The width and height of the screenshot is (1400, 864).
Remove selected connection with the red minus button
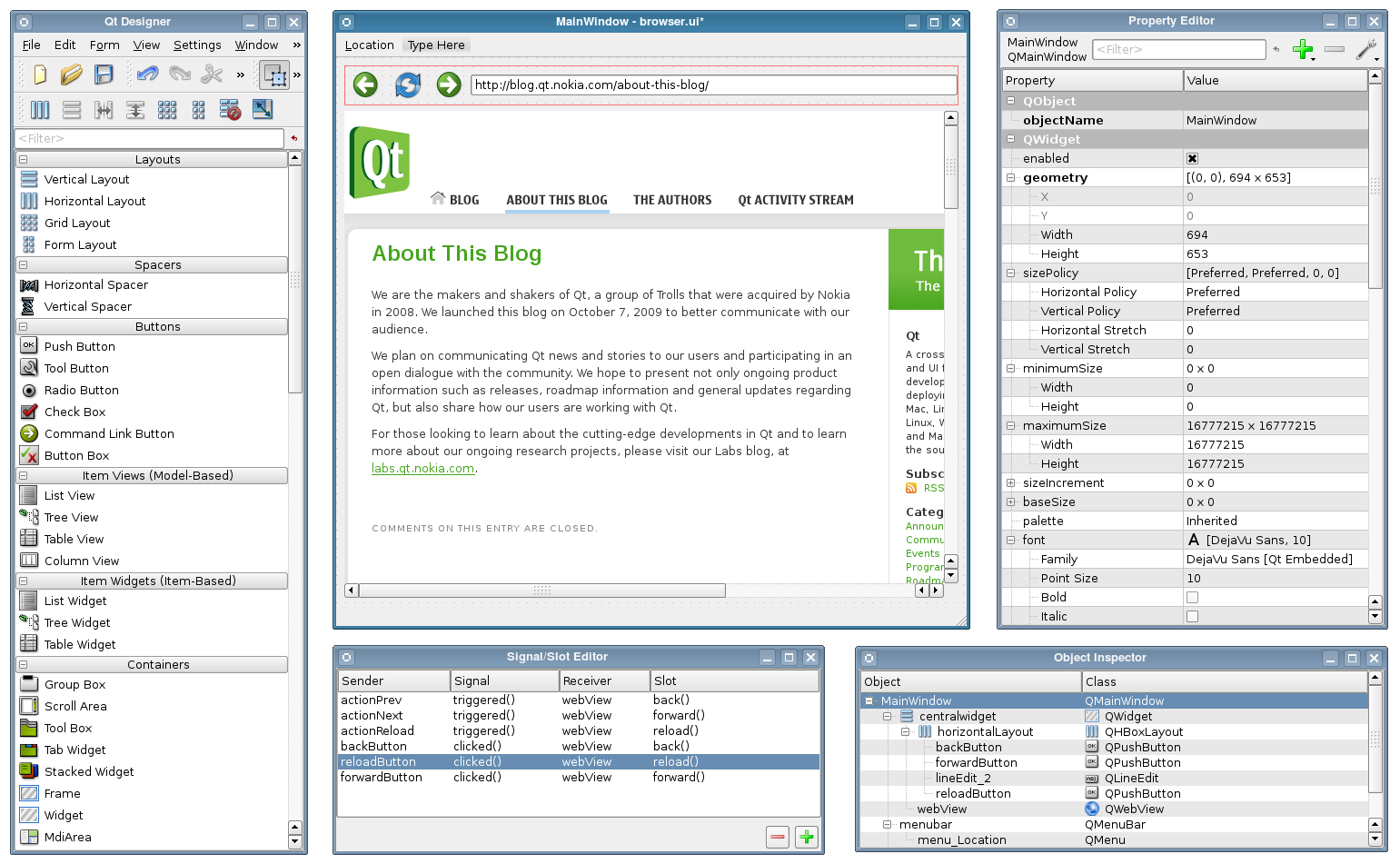pyautogui.click(x=777, y=836)
